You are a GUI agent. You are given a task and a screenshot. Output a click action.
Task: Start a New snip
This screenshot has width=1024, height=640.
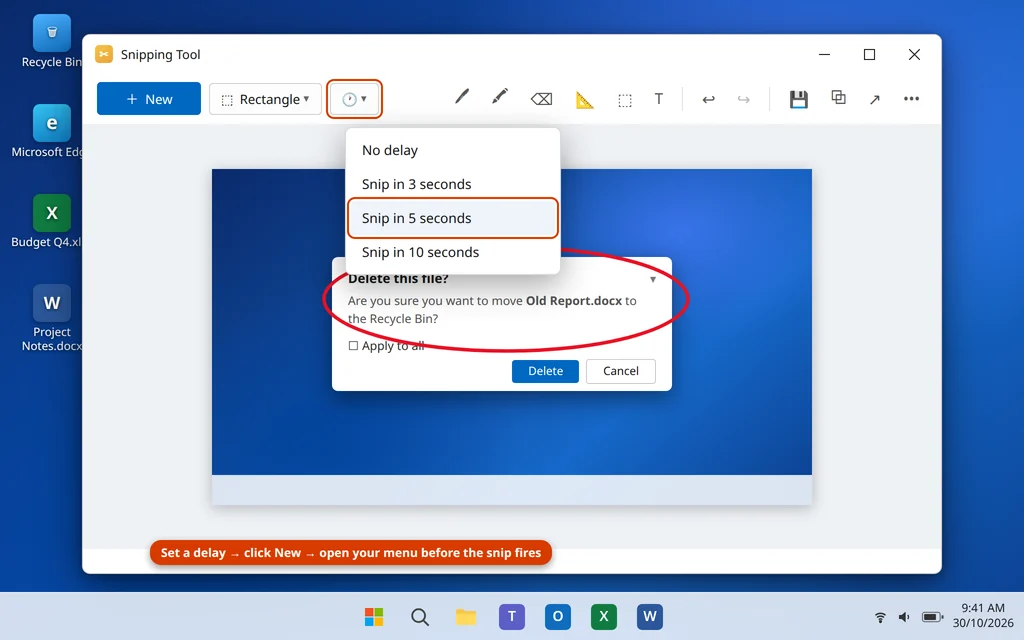coord(149,99)
